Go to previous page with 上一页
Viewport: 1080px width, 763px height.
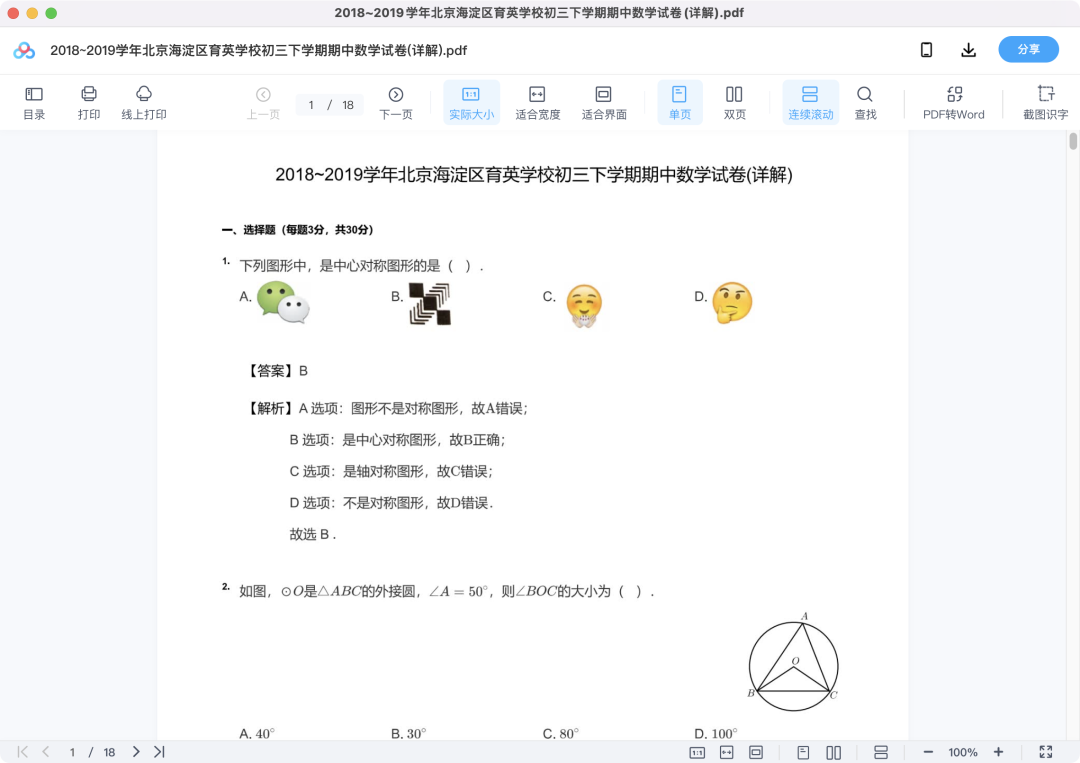pos(263,103)
